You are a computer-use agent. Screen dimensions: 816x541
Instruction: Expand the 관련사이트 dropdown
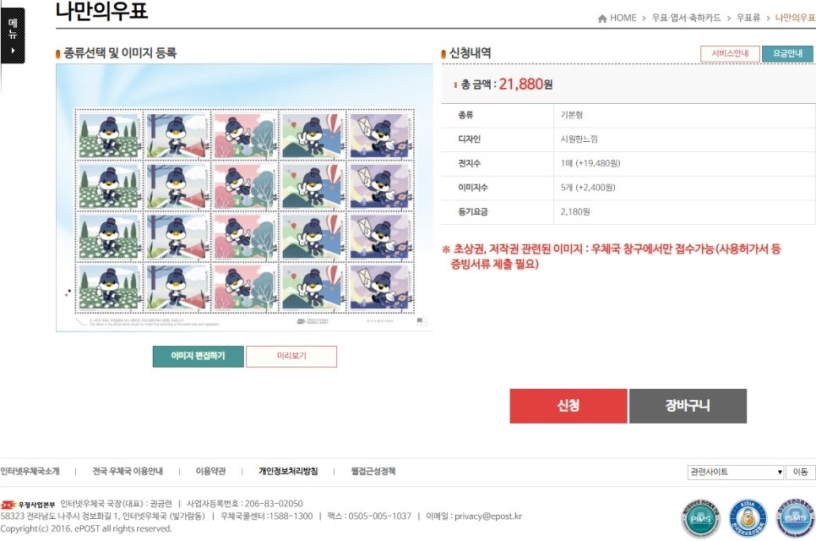pyautogui.click(x=735, y=472)
